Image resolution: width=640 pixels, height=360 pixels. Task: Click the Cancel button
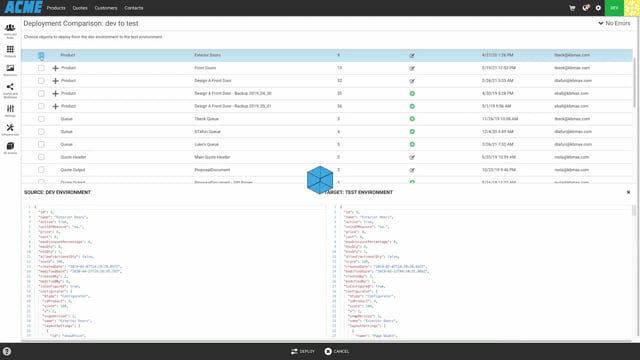tap(337, 351)
